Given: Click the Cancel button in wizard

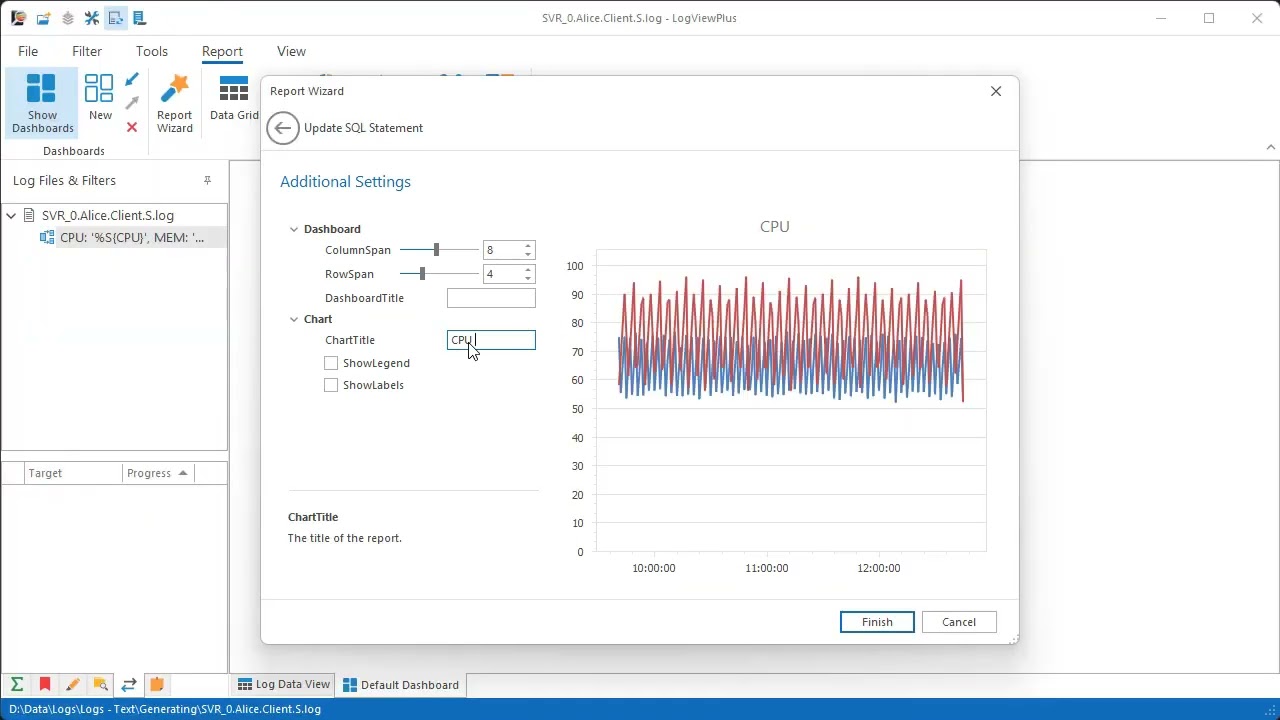Looking at the screenshot, I should (959, 622).
